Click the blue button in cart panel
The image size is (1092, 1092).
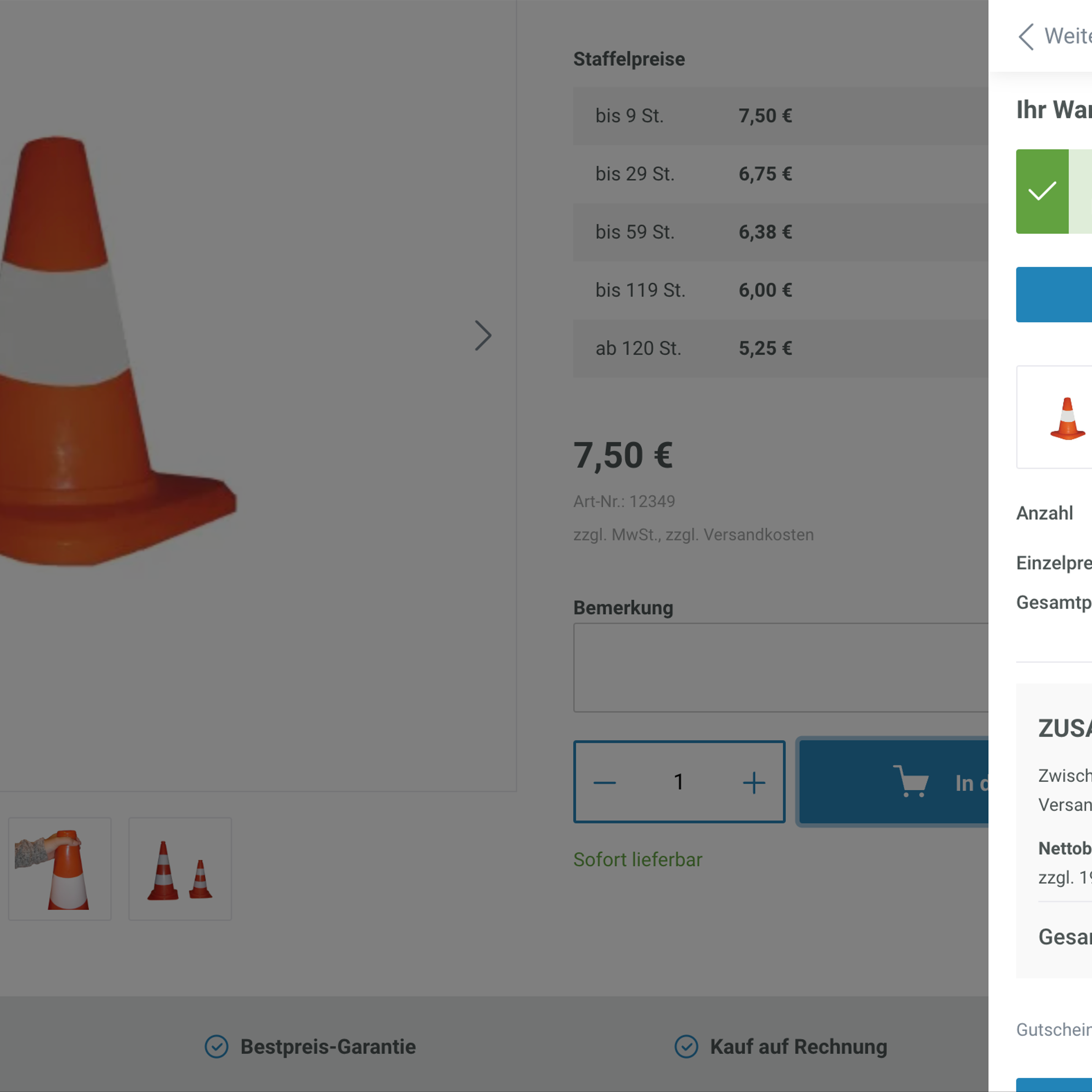pos(1054,294)
